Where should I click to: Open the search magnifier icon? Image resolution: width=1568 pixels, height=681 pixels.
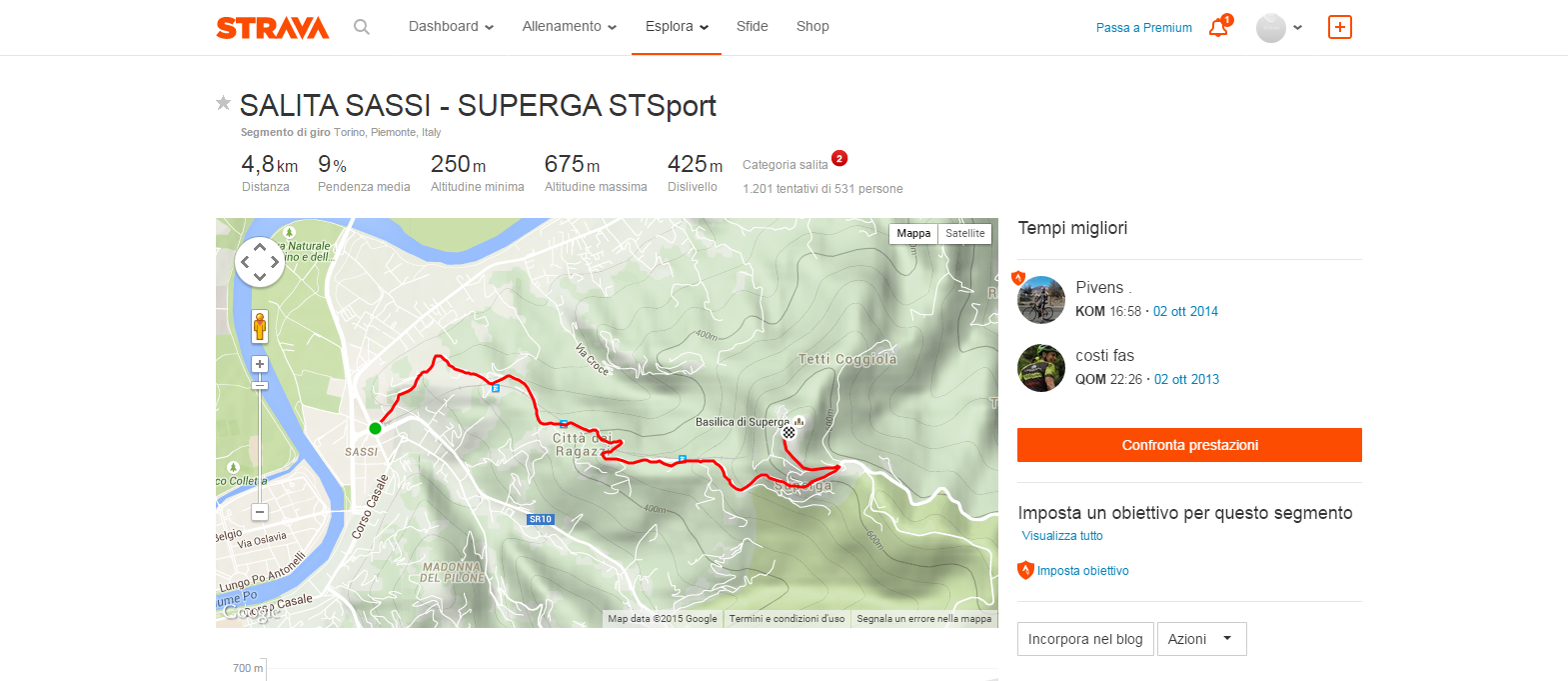tap(362, 27)
